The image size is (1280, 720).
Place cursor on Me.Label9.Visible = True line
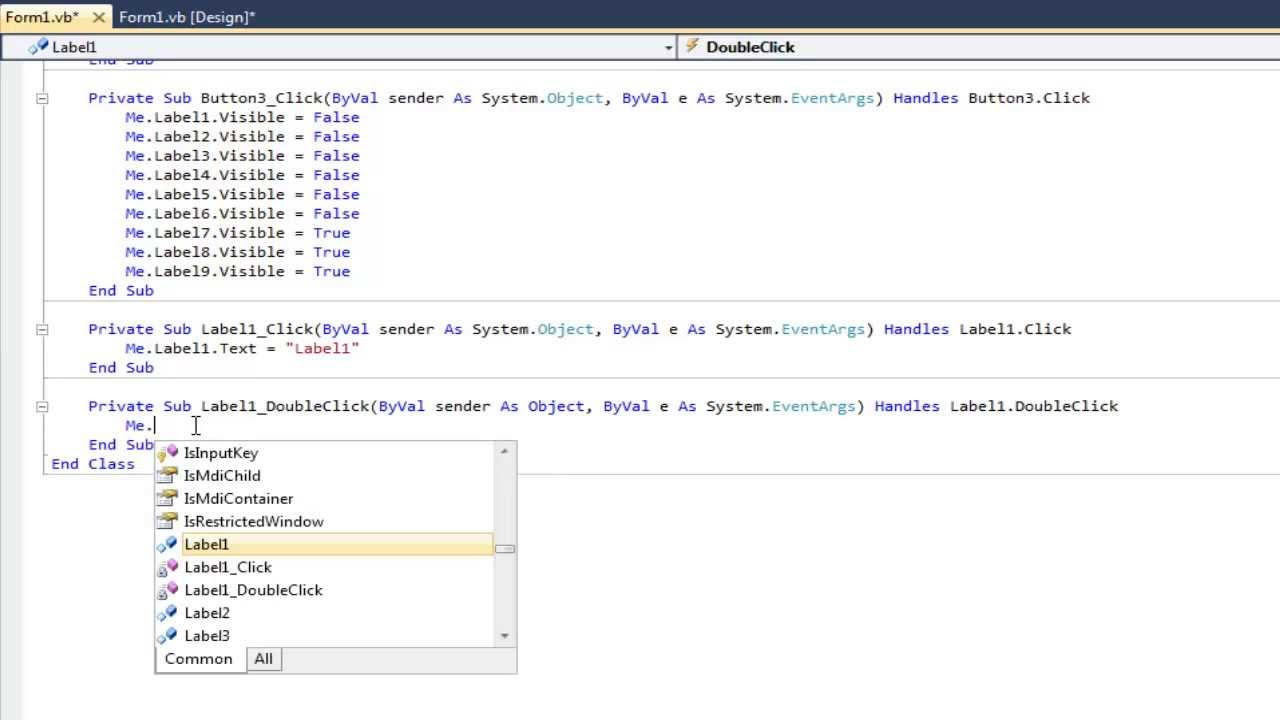tap(237, 271)
